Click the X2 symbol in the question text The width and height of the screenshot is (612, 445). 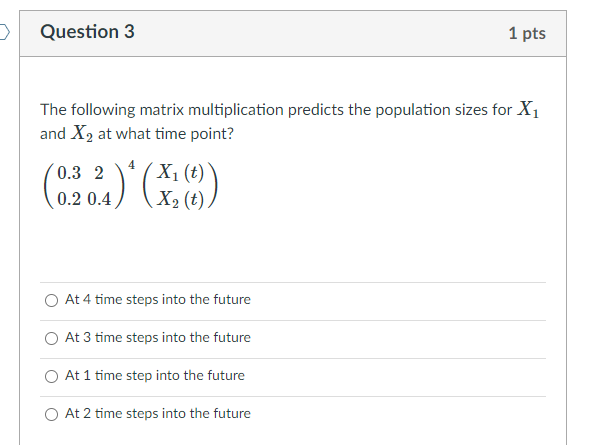[82, 134]
